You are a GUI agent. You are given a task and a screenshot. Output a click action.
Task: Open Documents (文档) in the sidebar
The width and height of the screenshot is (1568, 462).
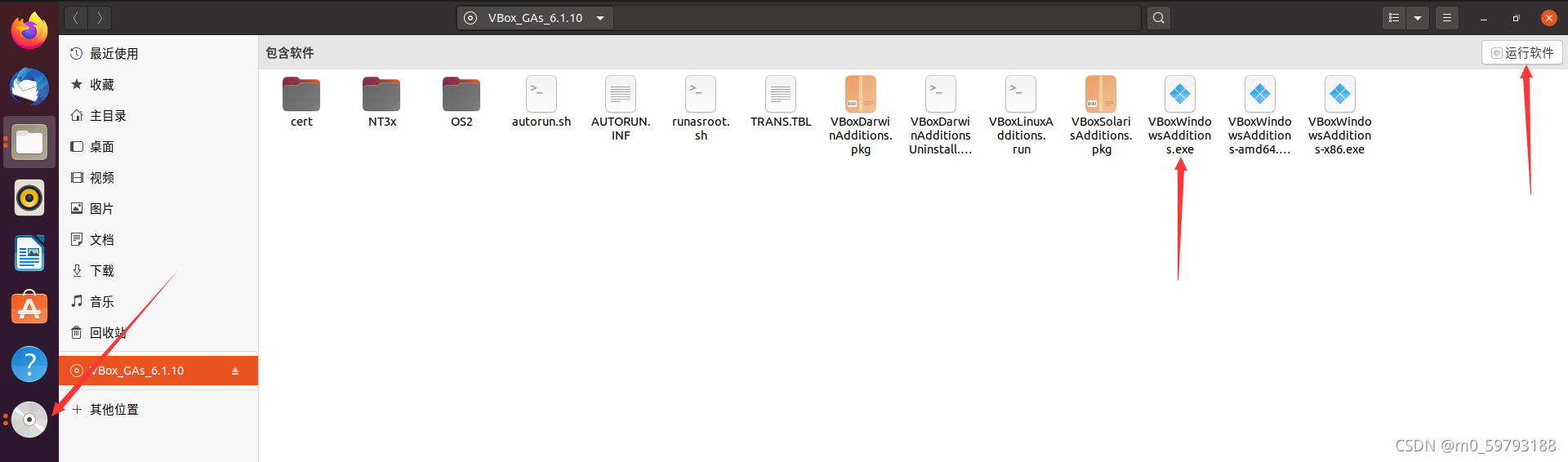(158, 240)
